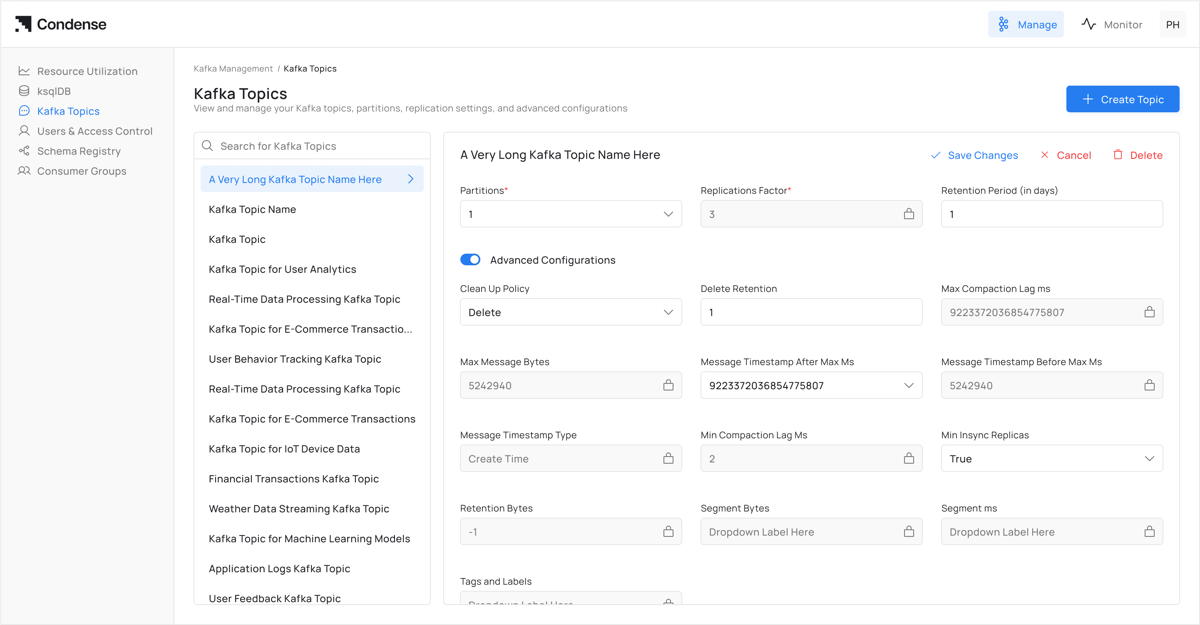The width and height of the screenshot is (1200, 625).
Task: Click lock icon in Retention Bytes field
Action: (x=668, y=531)
